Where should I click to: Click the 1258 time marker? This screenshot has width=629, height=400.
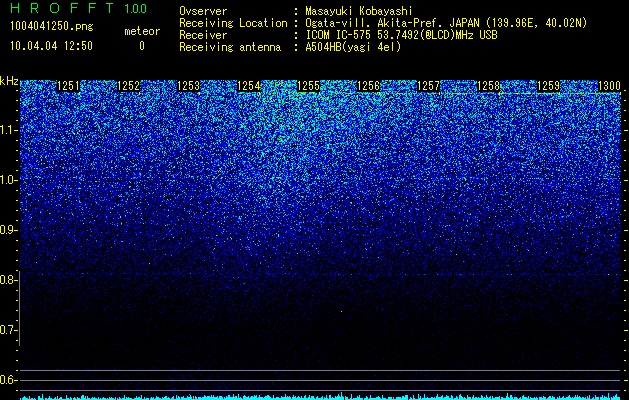pos(489,86)
